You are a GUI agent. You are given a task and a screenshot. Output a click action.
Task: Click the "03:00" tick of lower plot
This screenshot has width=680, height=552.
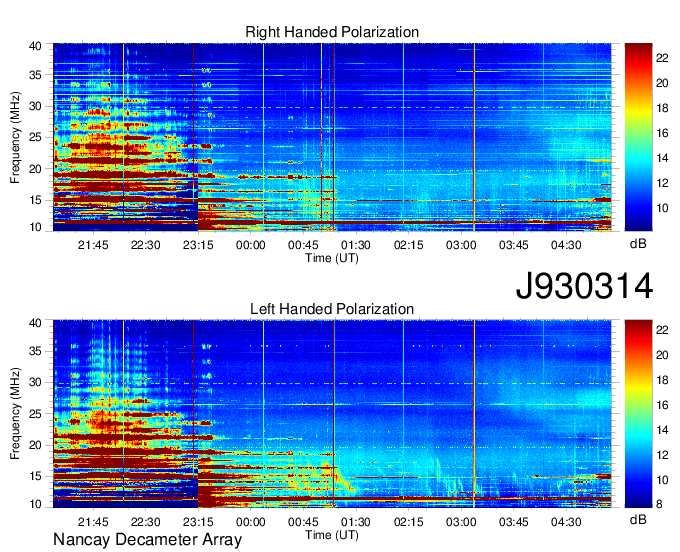(461, 522)
